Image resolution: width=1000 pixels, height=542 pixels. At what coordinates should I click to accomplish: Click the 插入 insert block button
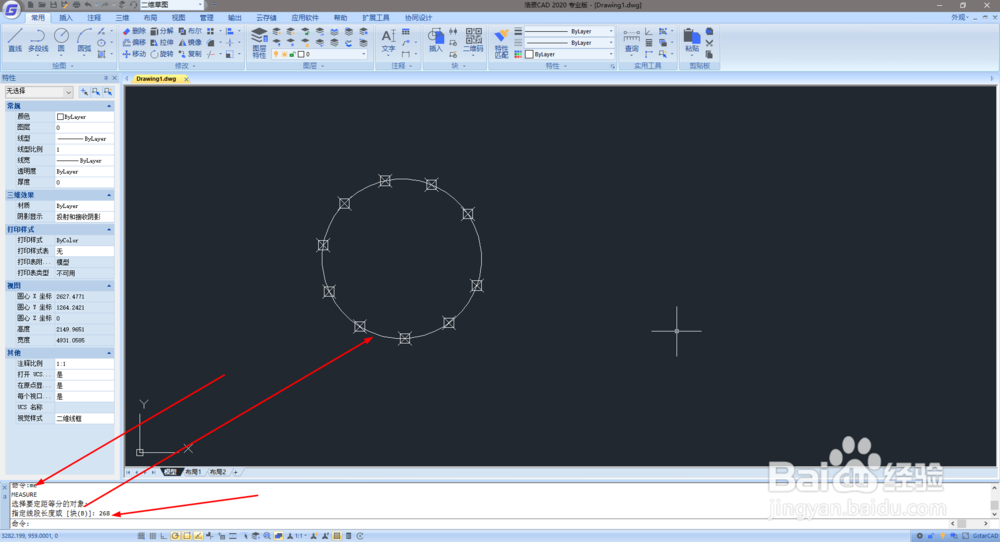[x=436, y=40]
